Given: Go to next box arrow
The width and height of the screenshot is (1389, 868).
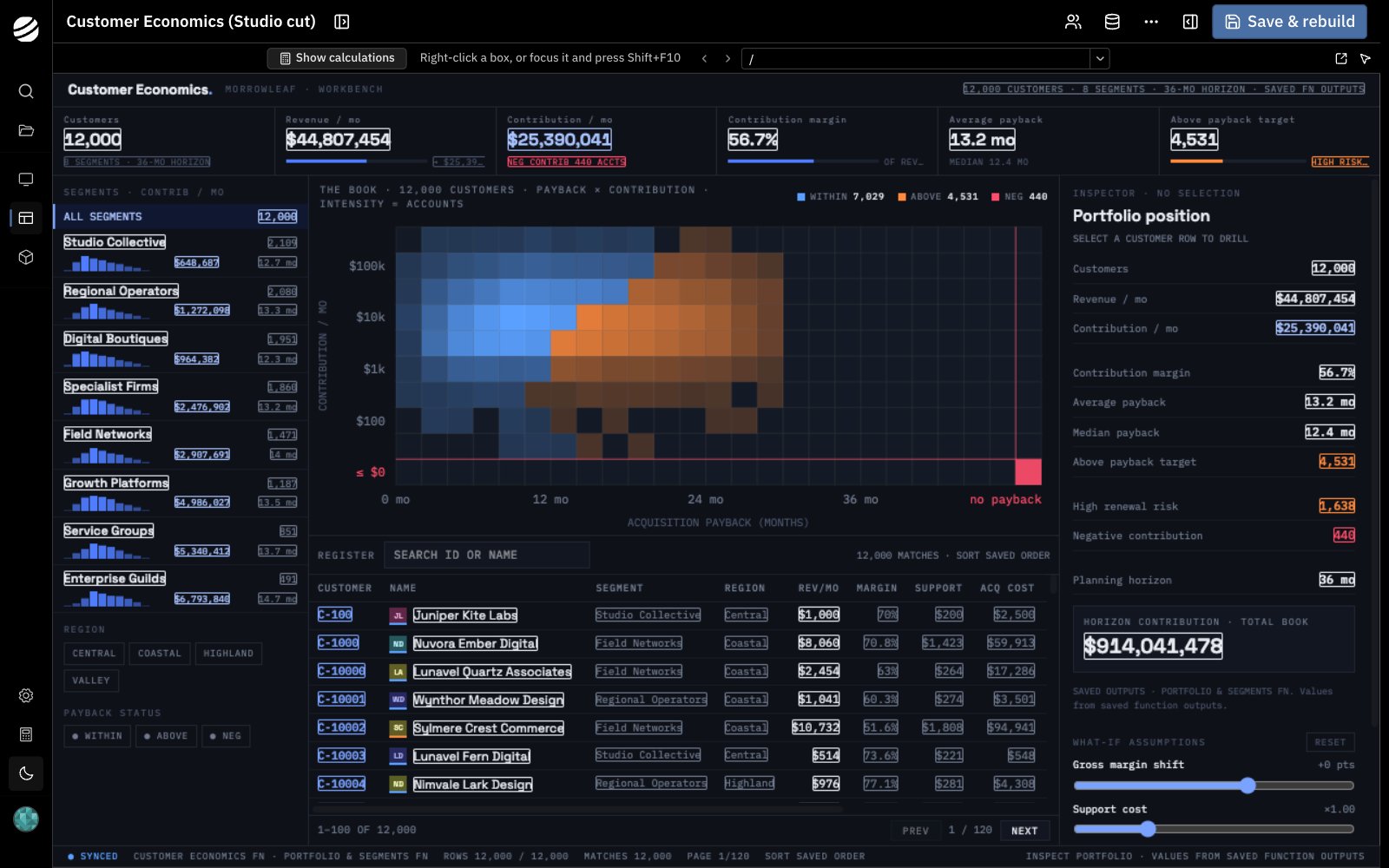Looking at the screenshot, I should (727, 58).
